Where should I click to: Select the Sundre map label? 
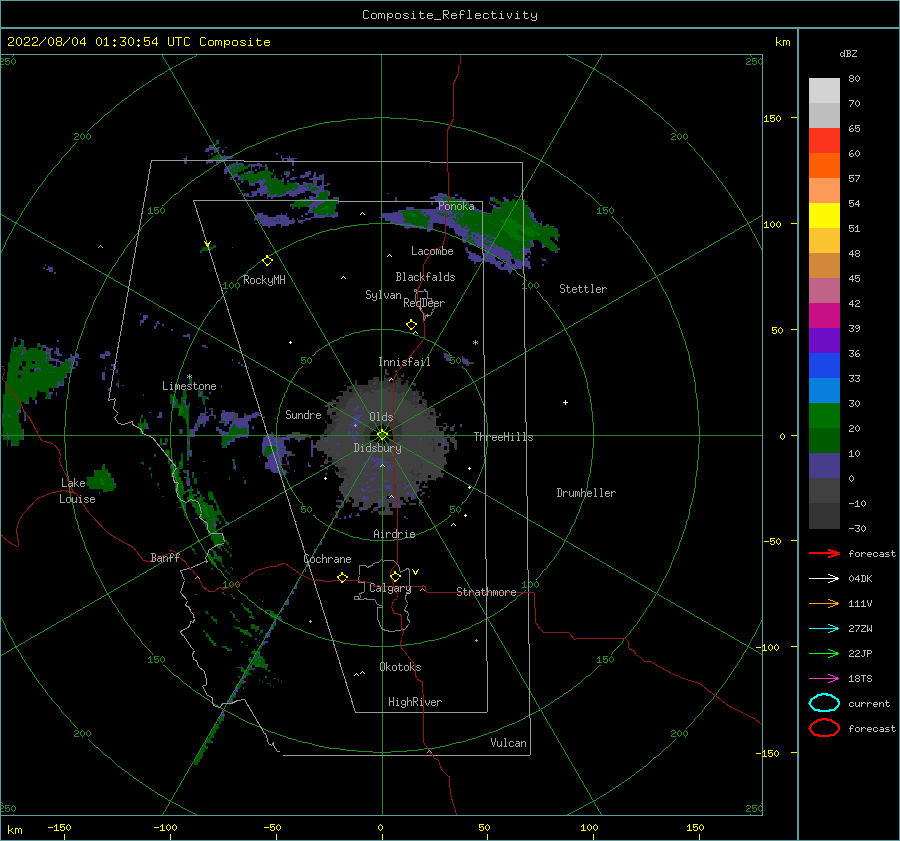303,414
